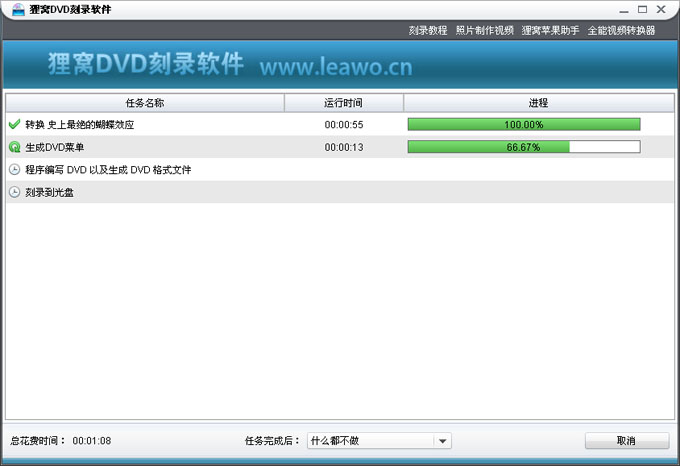The width and height of the screenshot is (680, 466).
Task: Click the 00:00:55 run time value
Action: click(x=344, y=125)
